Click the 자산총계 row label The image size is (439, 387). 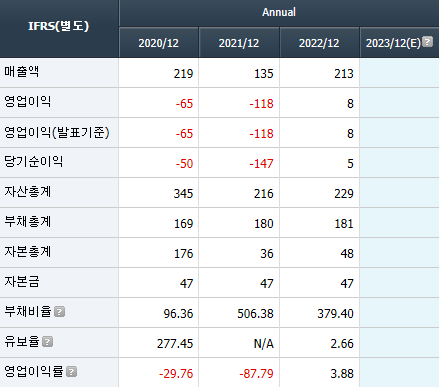(x=28, y=192)
